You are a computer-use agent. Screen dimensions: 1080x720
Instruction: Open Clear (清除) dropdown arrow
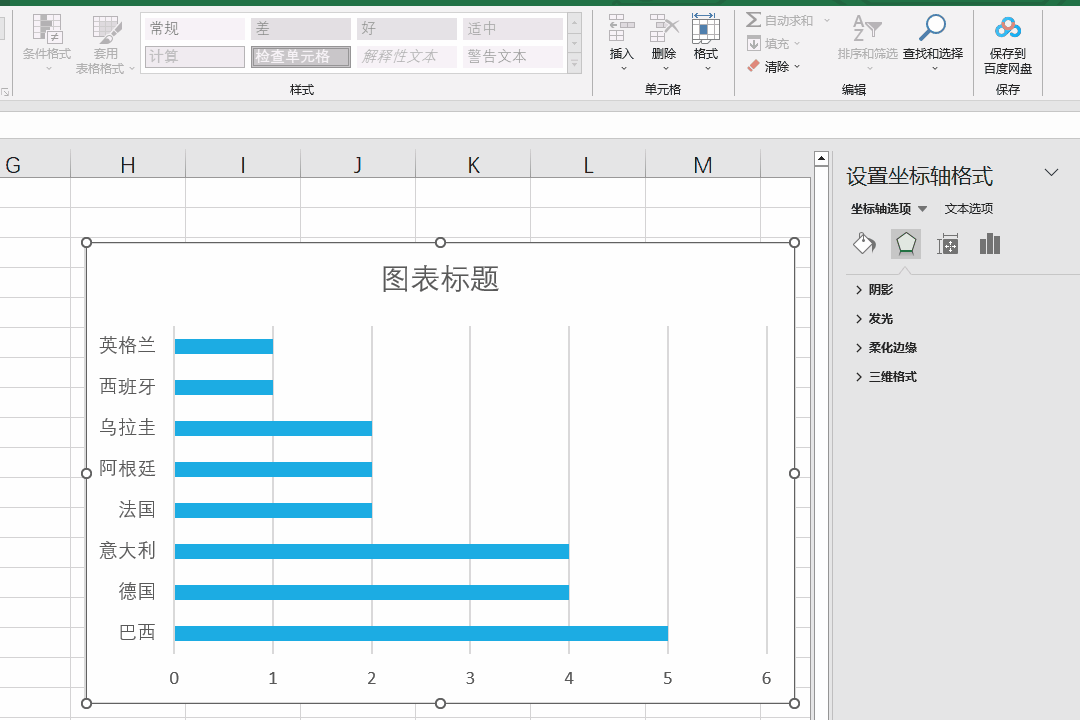click(797, 67)
